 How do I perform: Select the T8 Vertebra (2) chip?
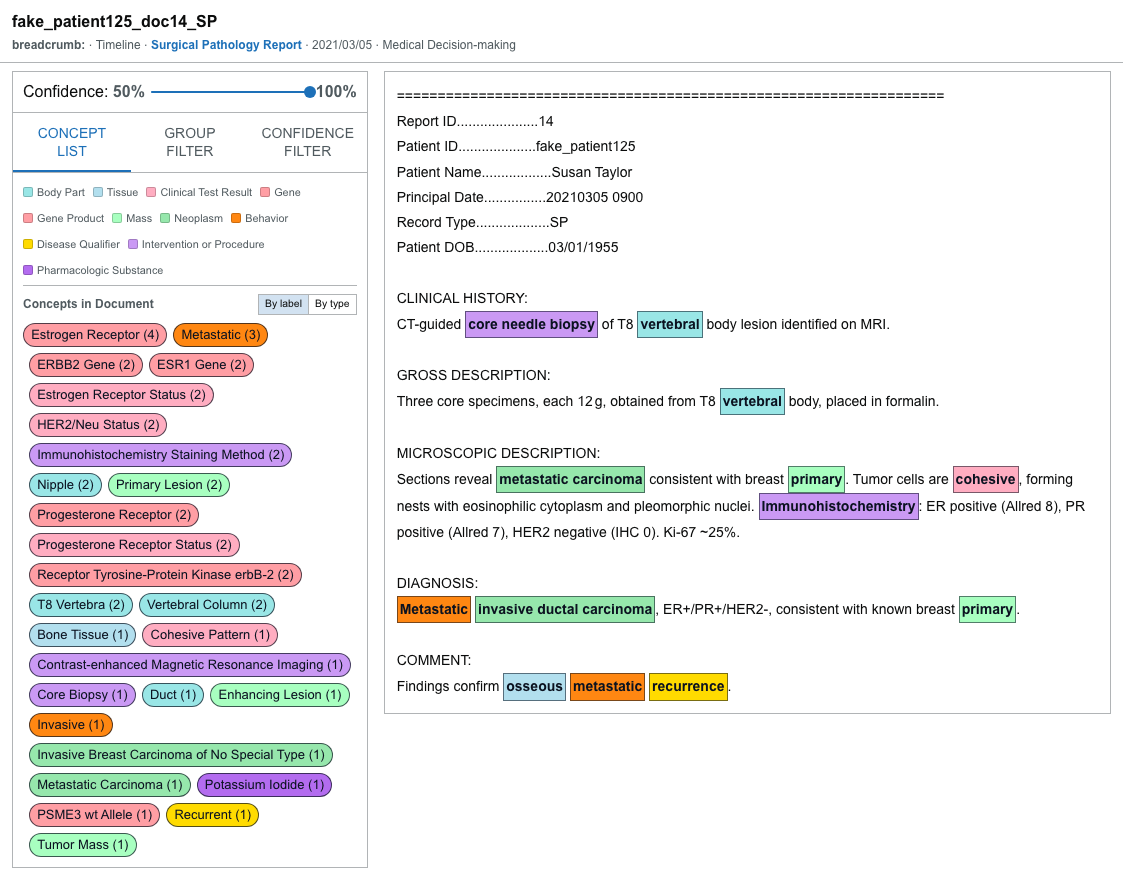point(81,605)
